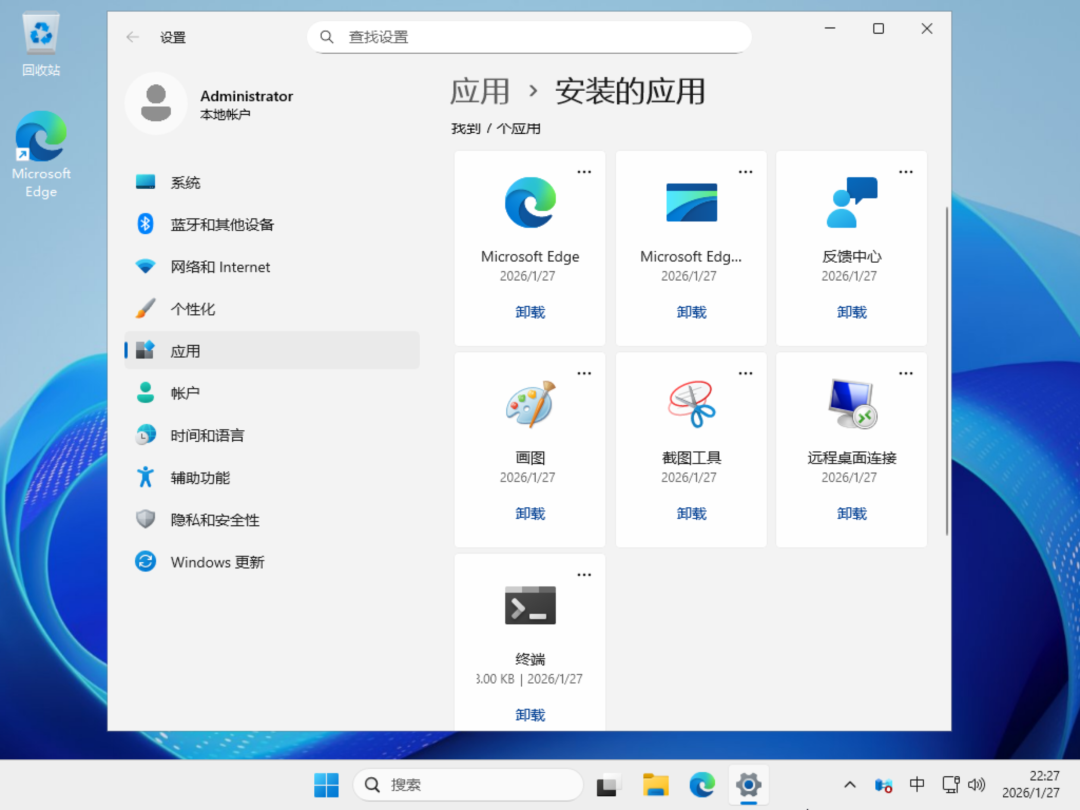The width and height of the screenshot is (1080, 810).
Task: Uninstall Microsoft Edge via 卸载 link
Action: pos(530,312)
